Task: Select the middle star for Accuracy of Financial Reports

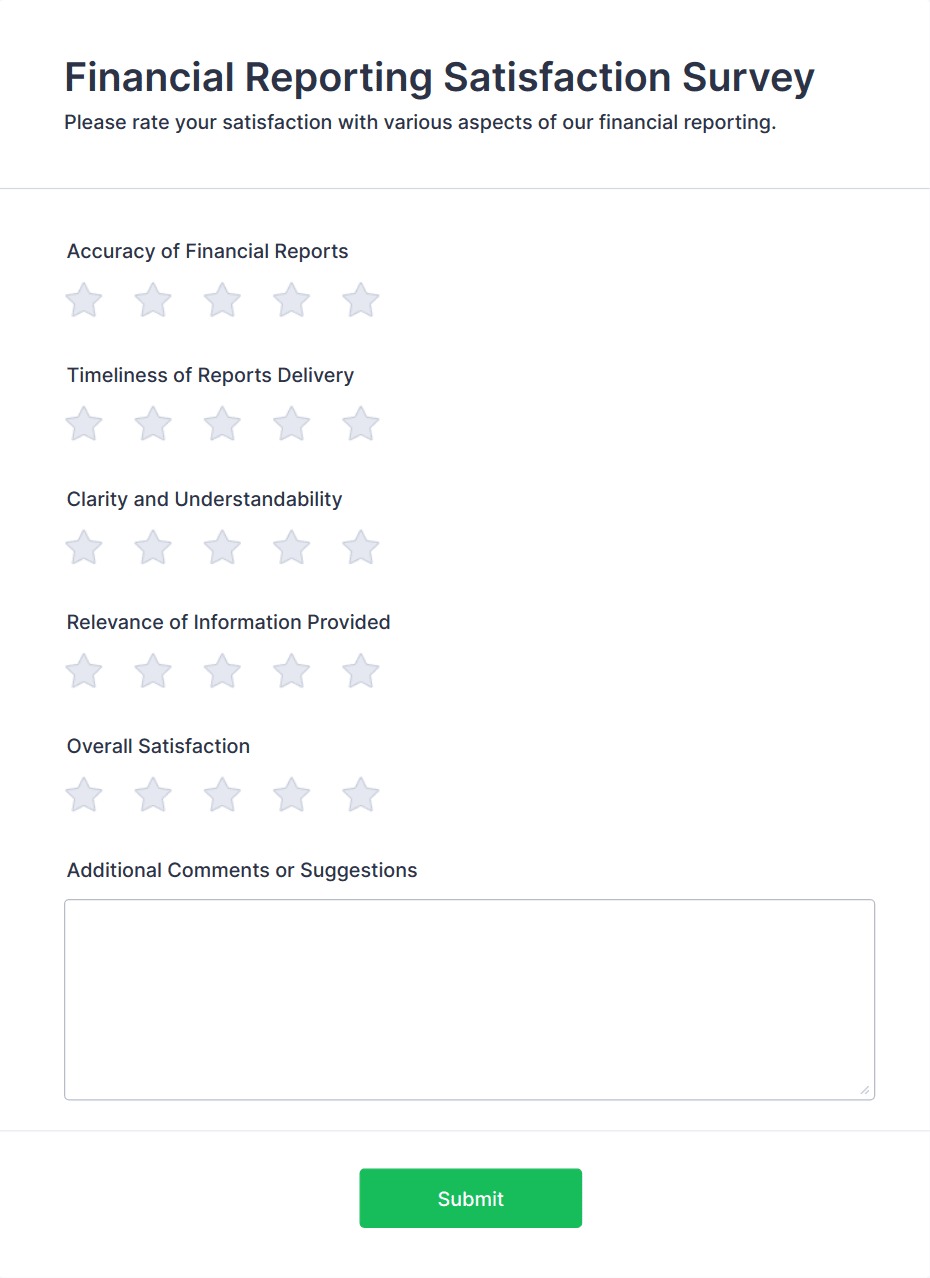Action: click(222, 300)
